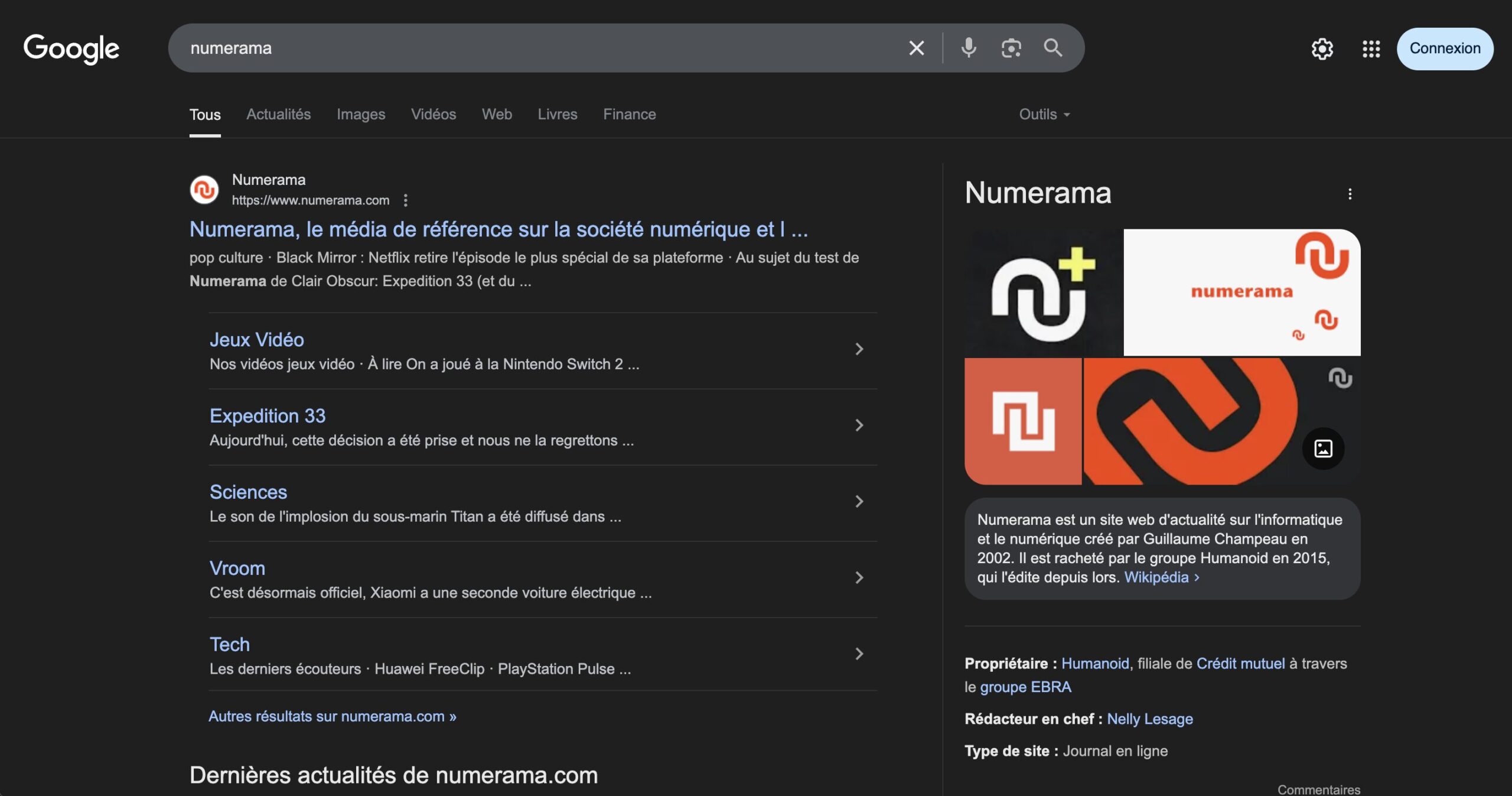Image resolution: width=1512 pixels, height=796 pixels.
Task: Open more images button on logo collage
Action: (x=1323, y=449)
